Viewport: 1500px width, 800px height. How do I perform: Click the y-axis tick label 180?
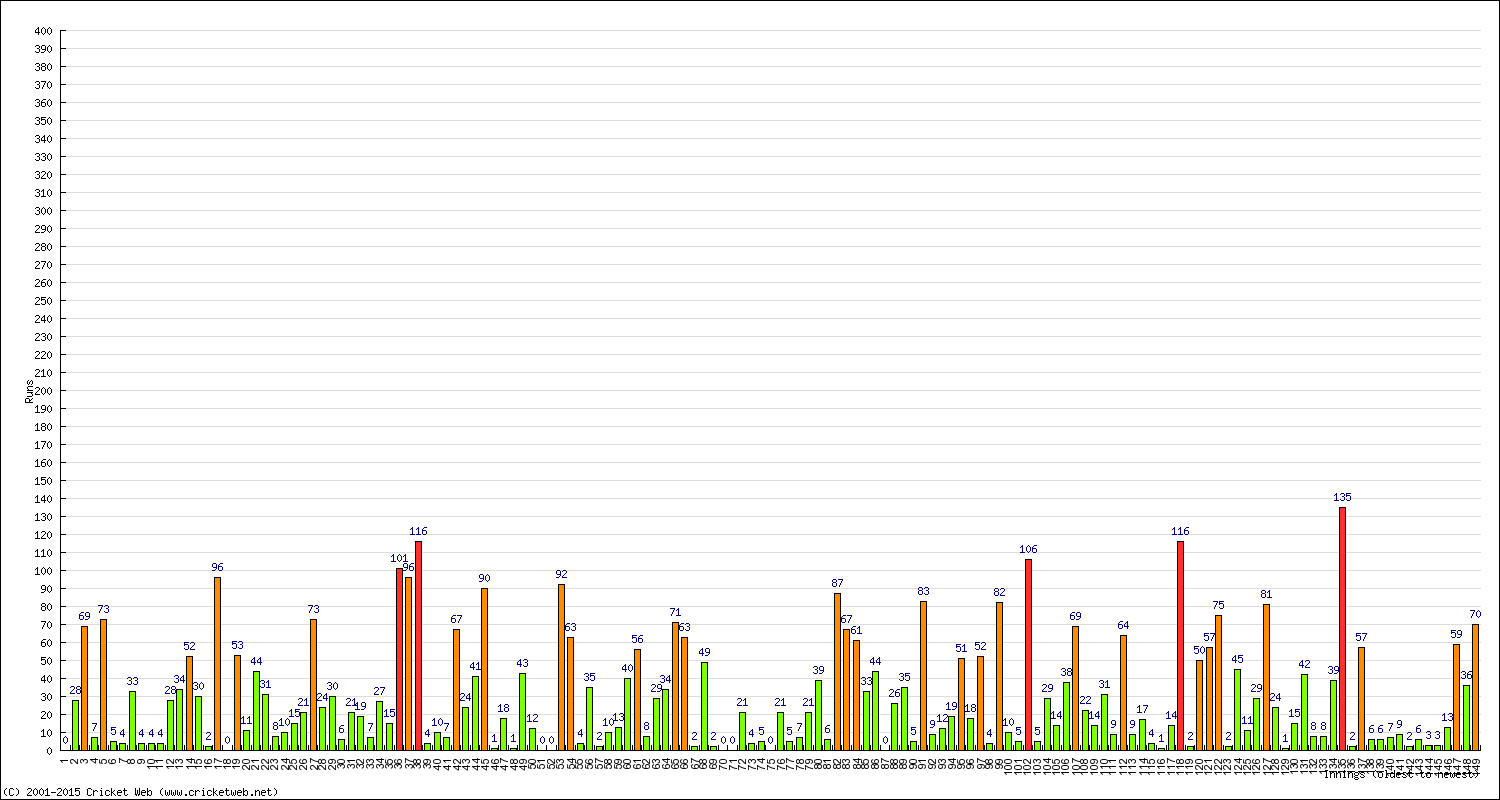point(42,427)
